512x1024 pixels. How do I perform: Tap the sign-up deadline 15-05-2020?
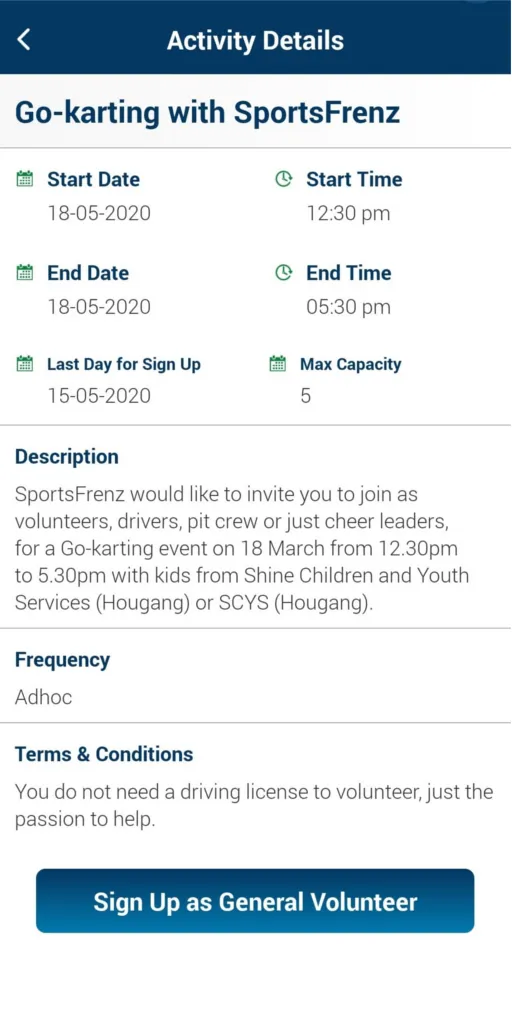(x=99, y=396)
